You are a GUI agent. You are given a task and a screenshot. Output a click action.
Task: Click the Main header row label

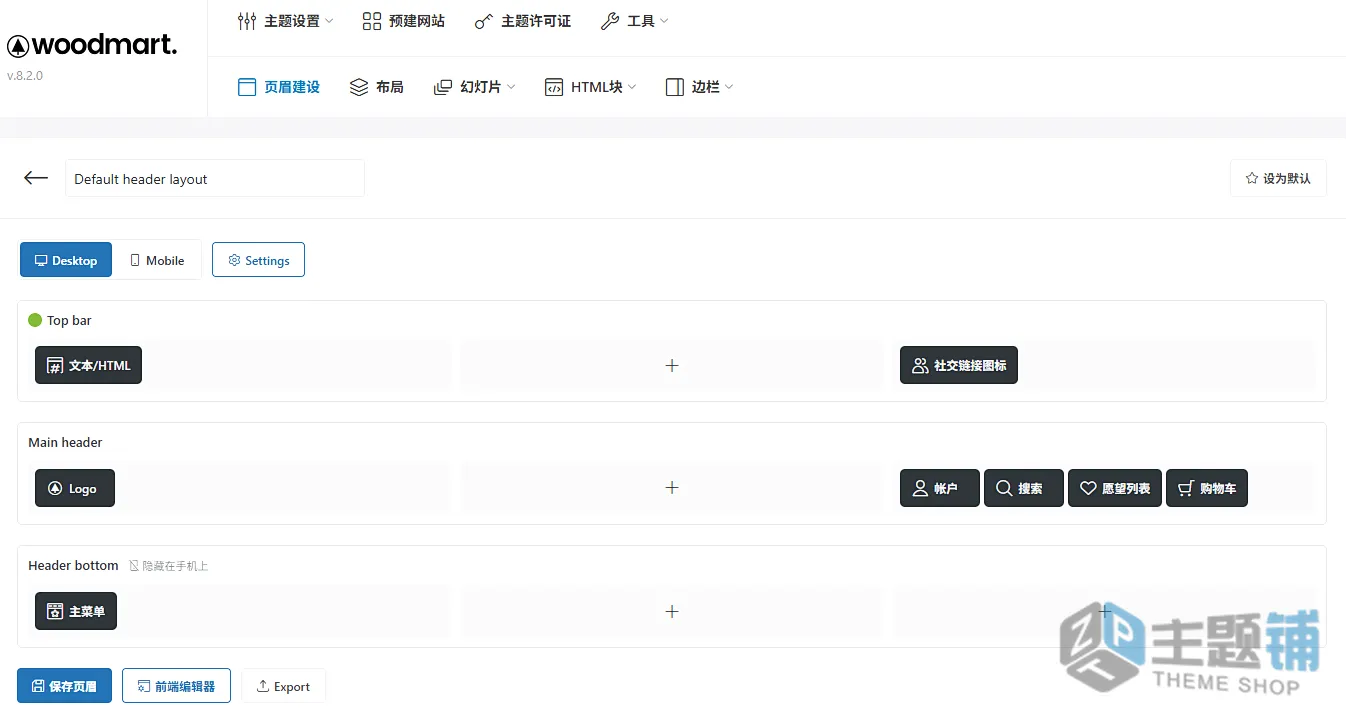[x=65, y=442]
